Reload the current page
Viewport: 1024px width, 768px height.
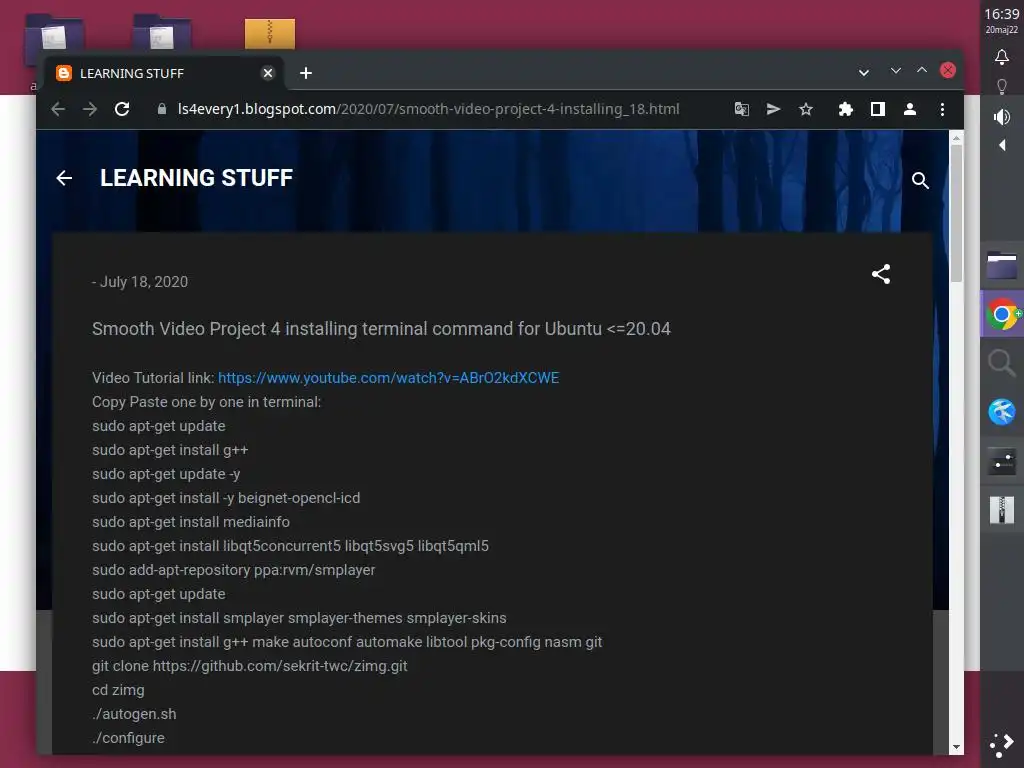click(x=122, y=109)
